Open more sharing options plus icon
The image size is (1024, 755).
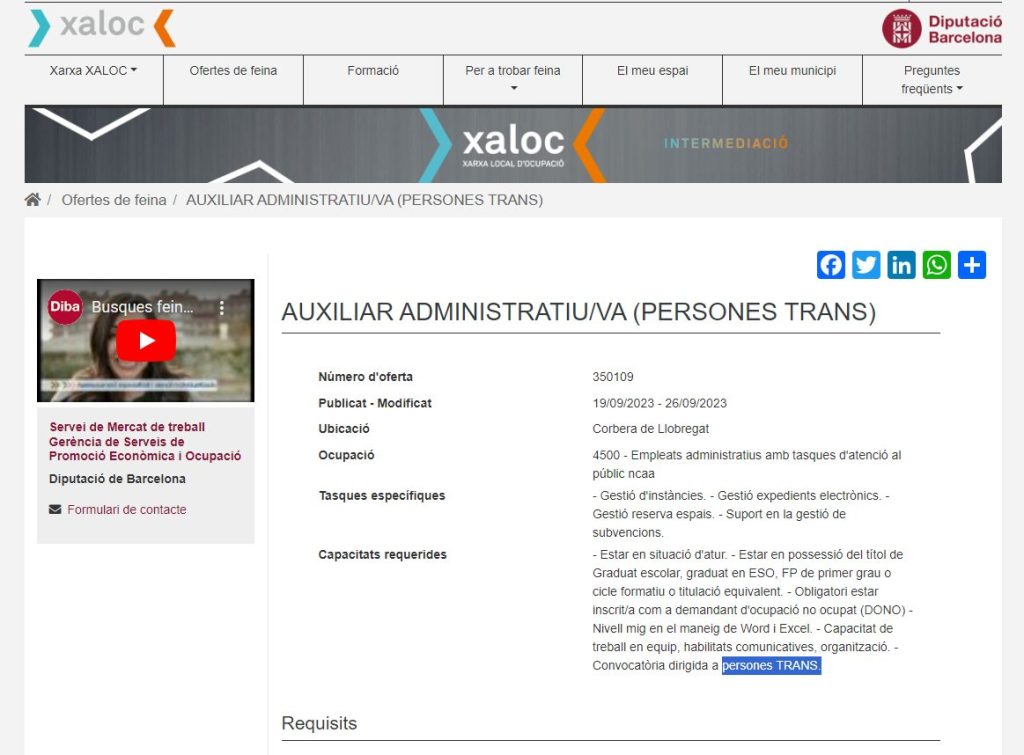[972, 265]
